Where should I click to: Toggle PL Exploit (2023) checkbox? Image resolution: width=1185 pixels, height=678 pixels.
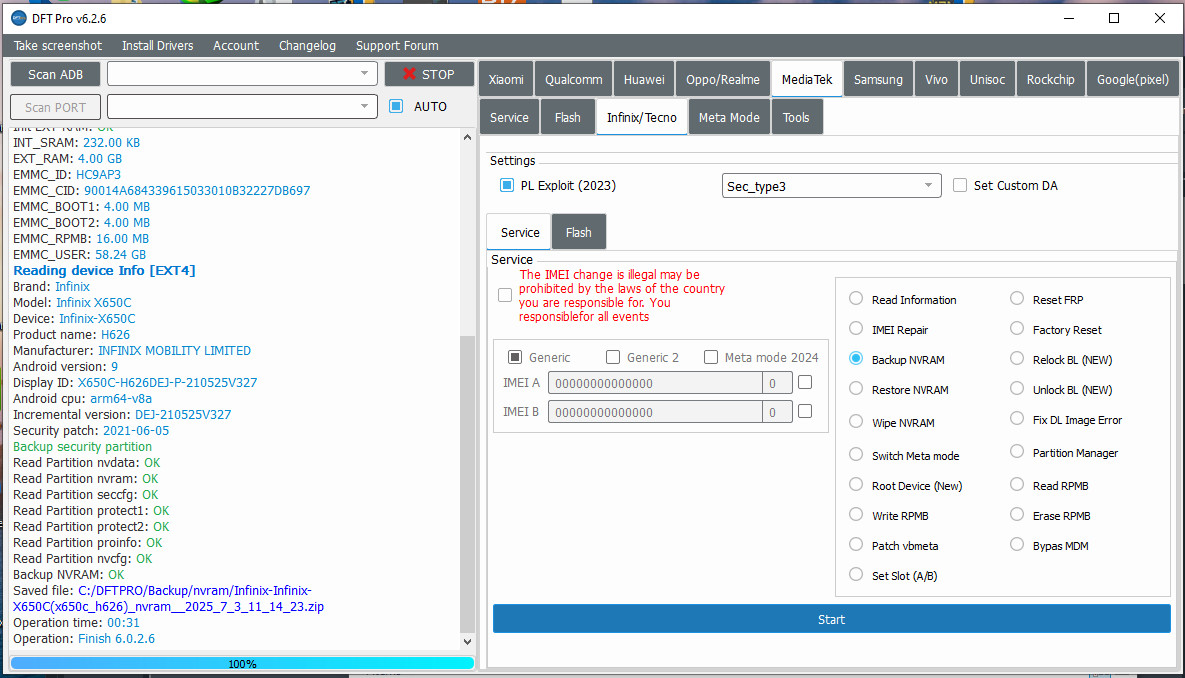[x=507, y=185]
